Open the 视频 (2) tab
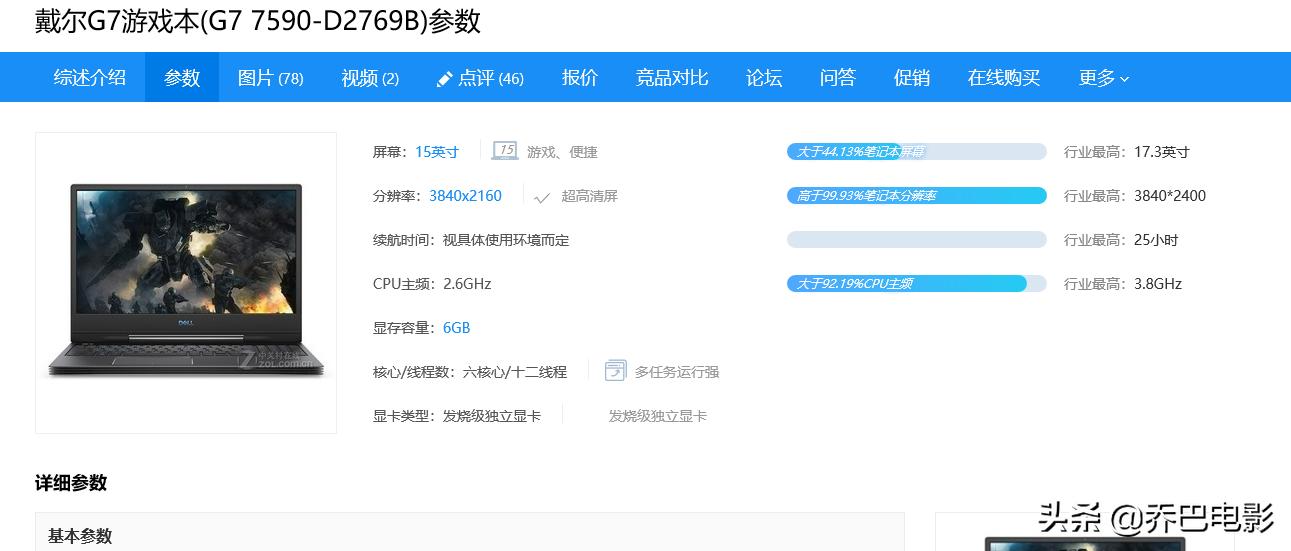Screen dimensions: 1291x551 [370, 78]
